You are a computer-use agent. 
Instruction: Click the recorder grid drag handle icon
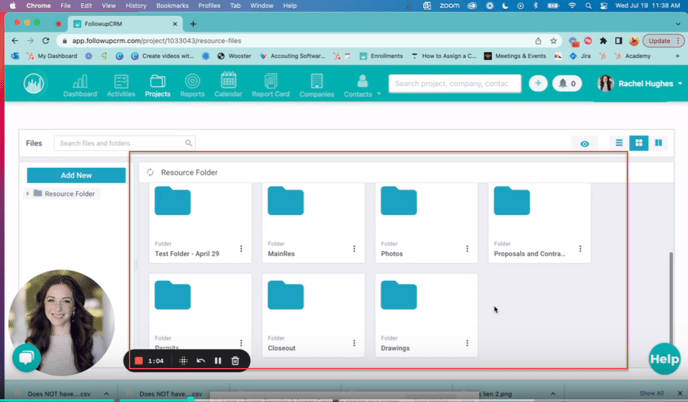point(183,361)
